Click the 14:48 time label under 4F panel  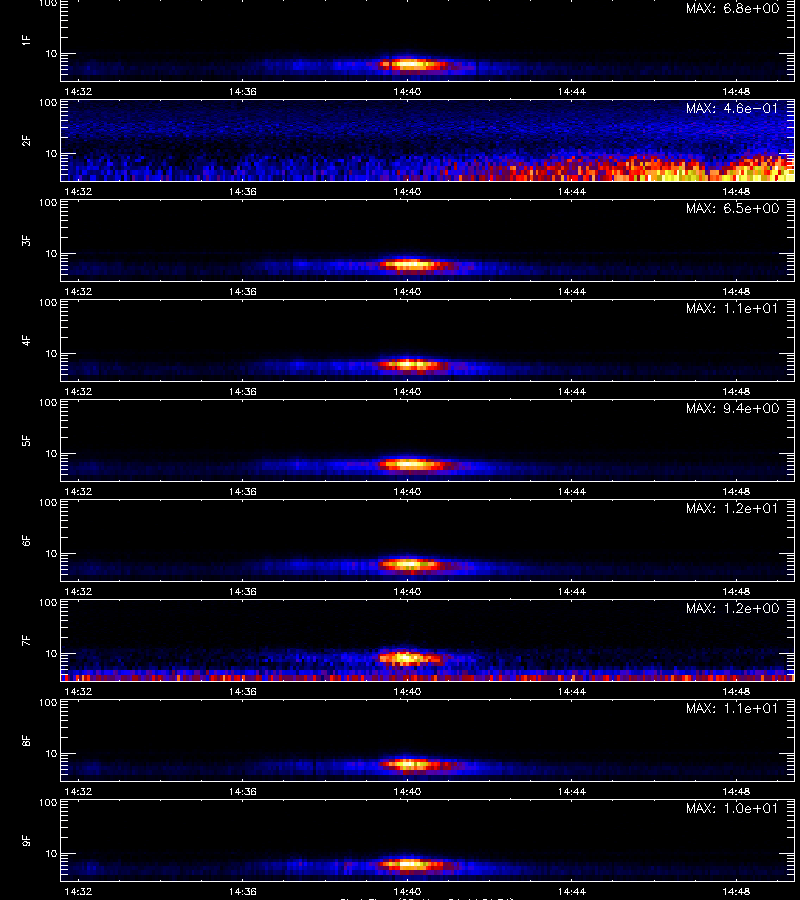point(736,391)
